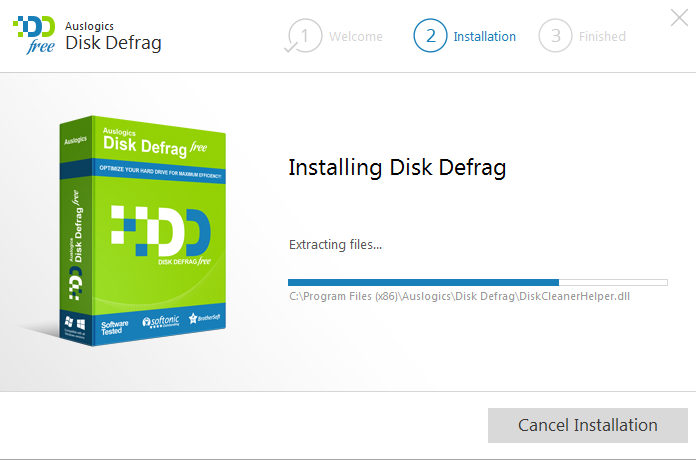Click the large DD logo on product box
Image resolution: width=696 pixels, height=460 pixels.
pos(160,230)
